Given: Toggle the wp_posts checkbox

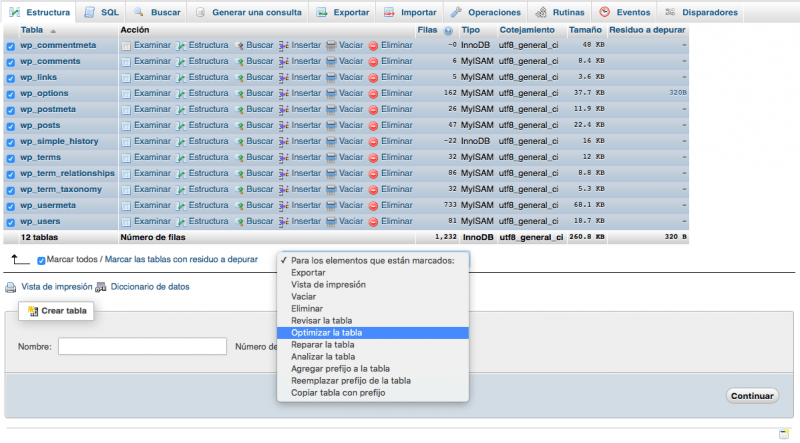Looking at the screenshot, I should [11, 127].
